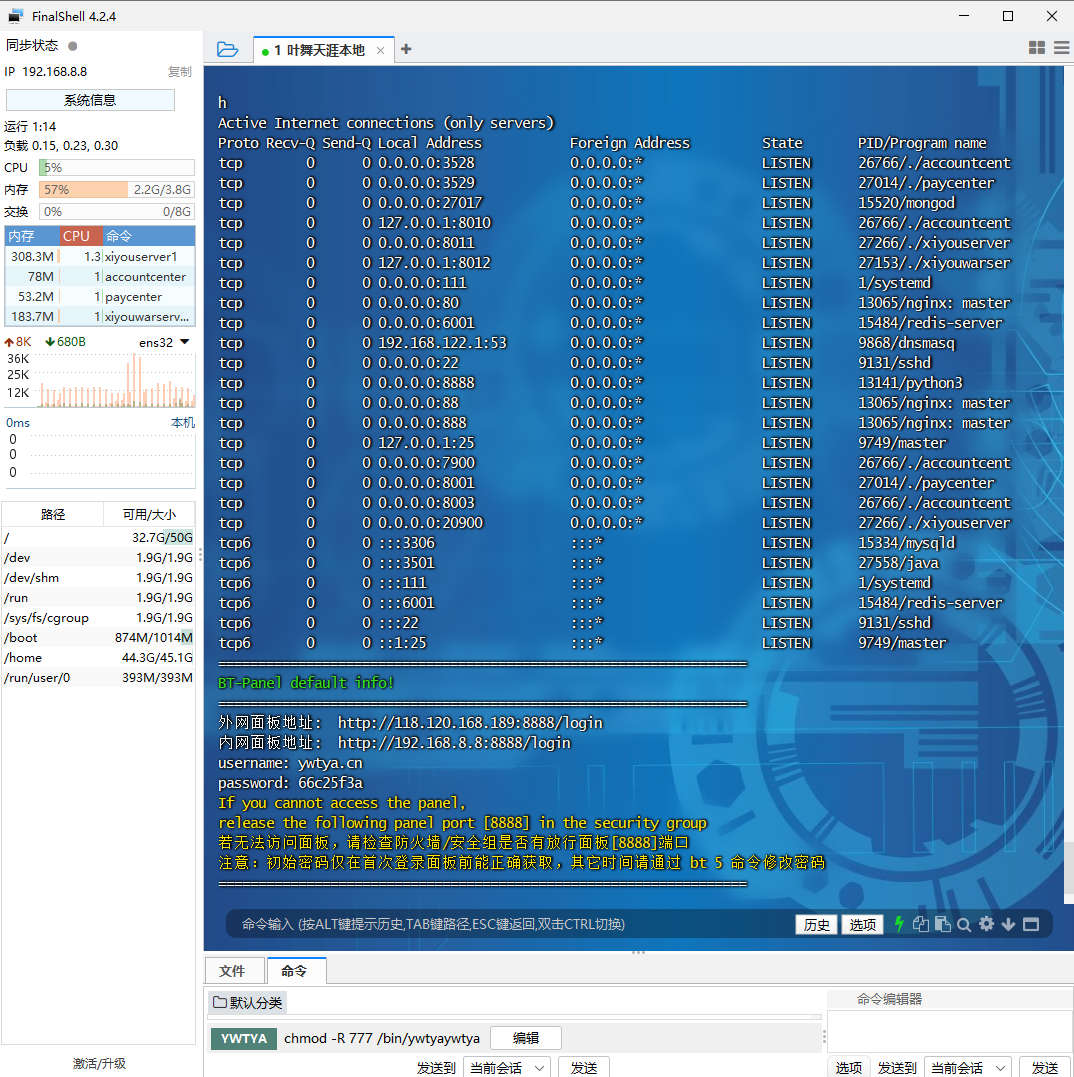Sort processes by 内存 column

point(32,236)
